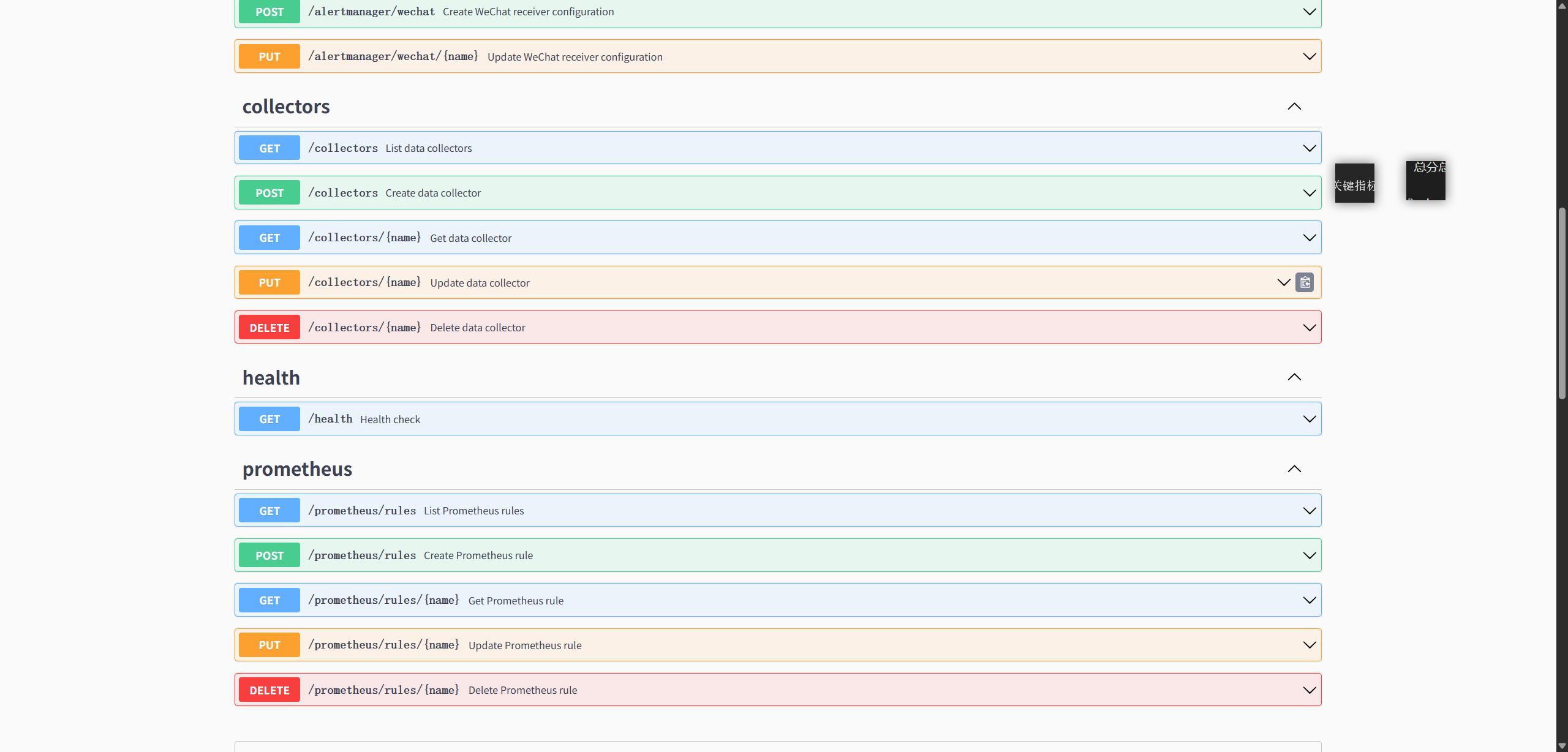Click 'Update WeChat receiver configuration' text

(575, 57)
